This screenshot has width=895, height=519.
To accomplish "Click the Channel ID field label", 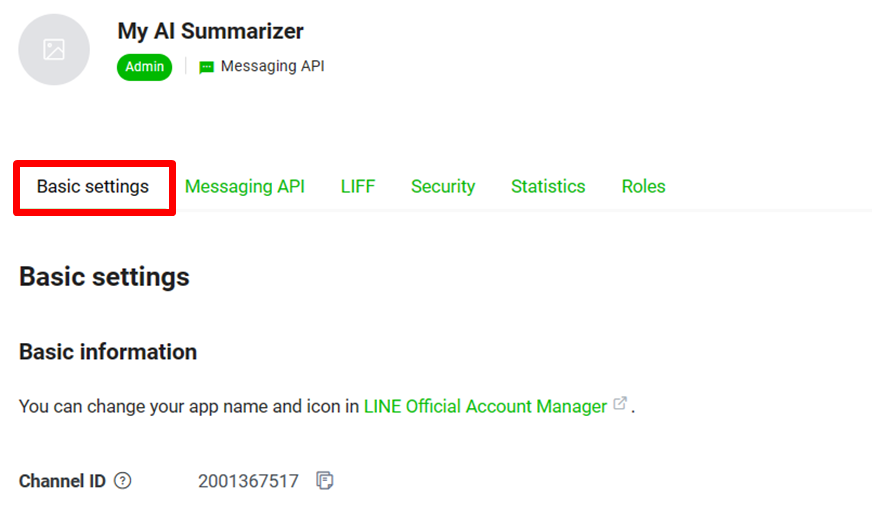I will [62, 481].
